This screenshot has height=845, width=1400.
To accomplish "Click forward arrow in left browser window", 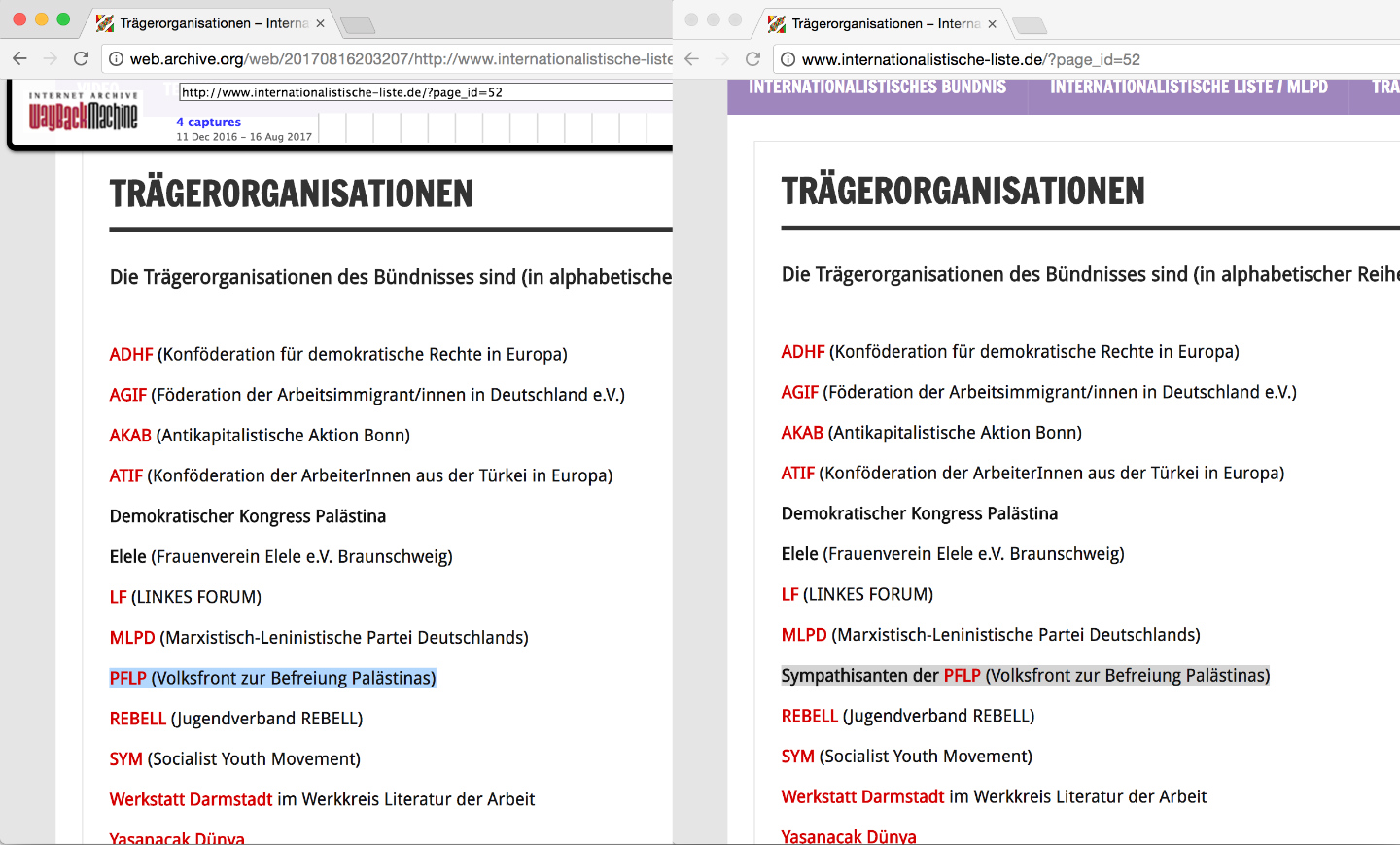I will [50, 58].
